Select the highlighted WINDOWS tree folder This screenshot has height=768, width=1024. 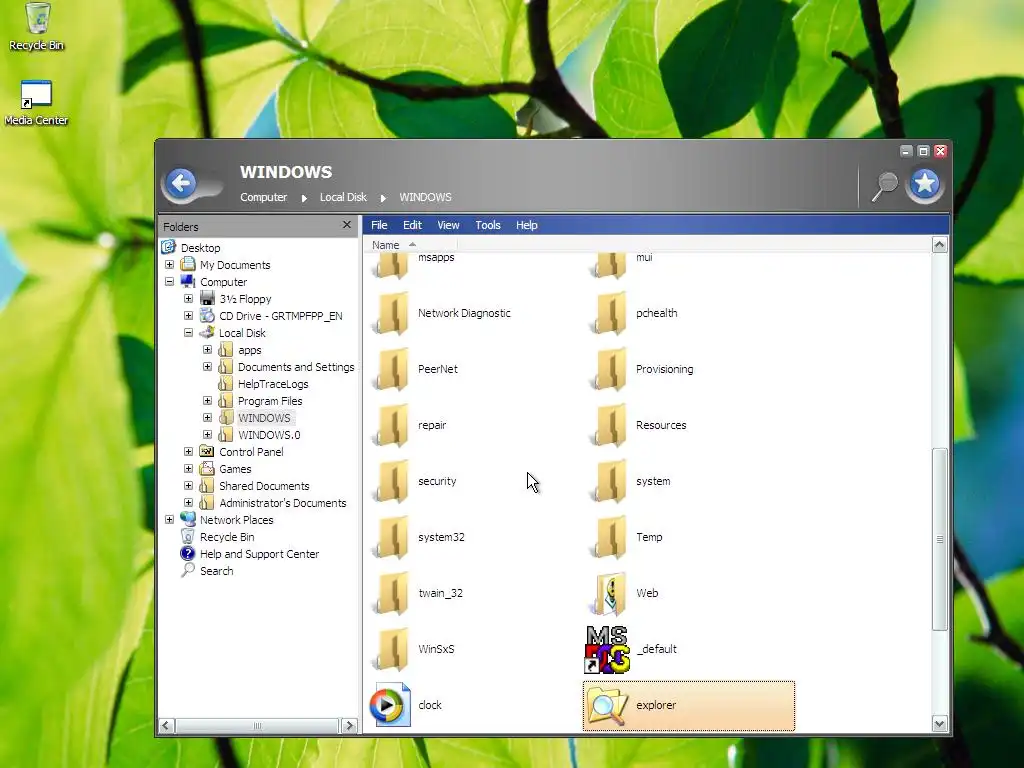click(264, 418)
